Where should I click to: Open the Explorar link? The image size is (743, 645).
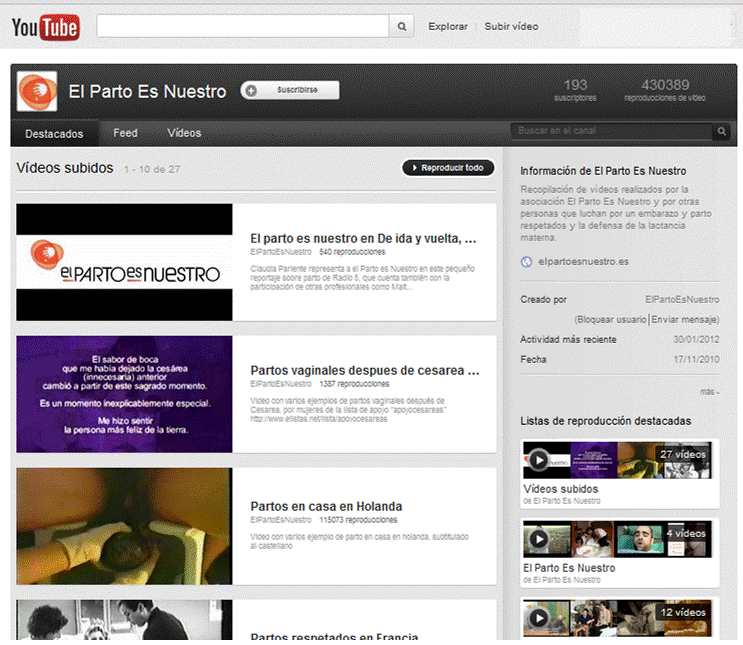(x=447, y=27)
